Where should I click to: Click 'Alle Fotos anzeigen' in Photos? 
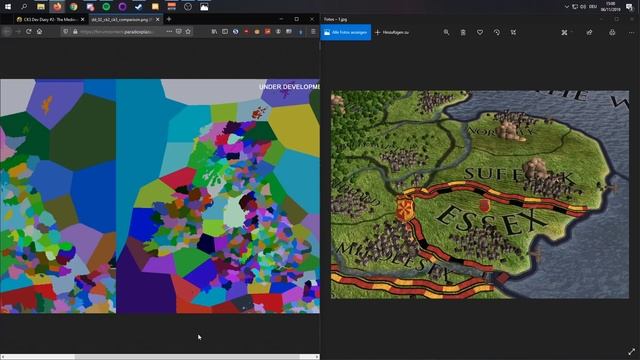point(346,32)
